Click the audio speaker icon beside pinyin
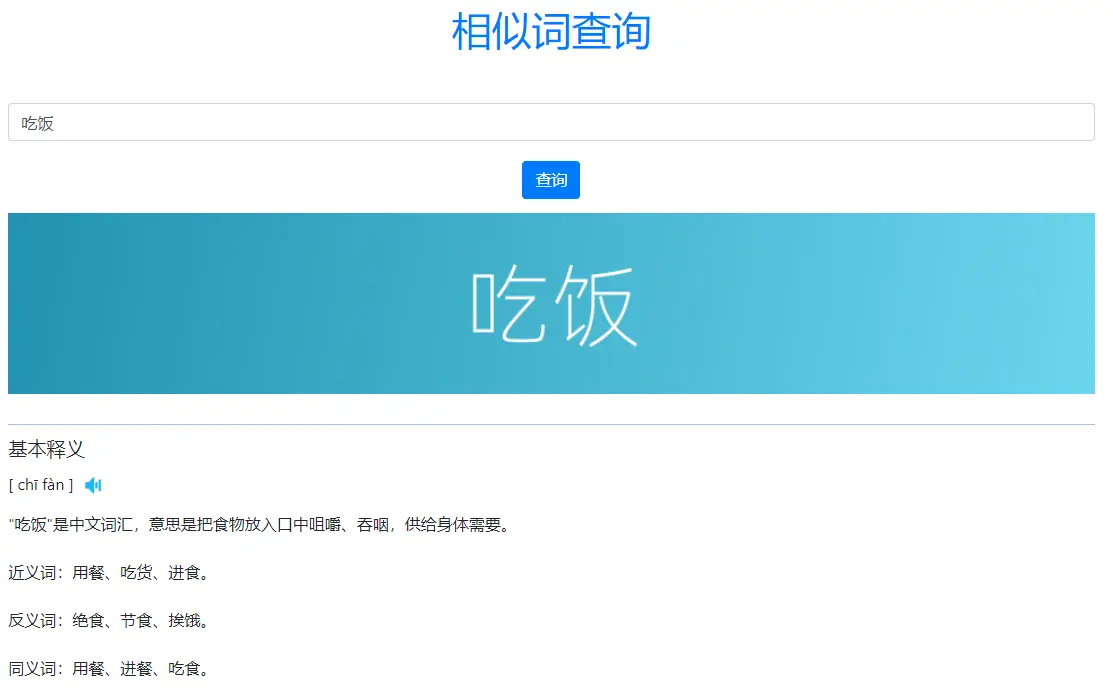 point(93,484)
